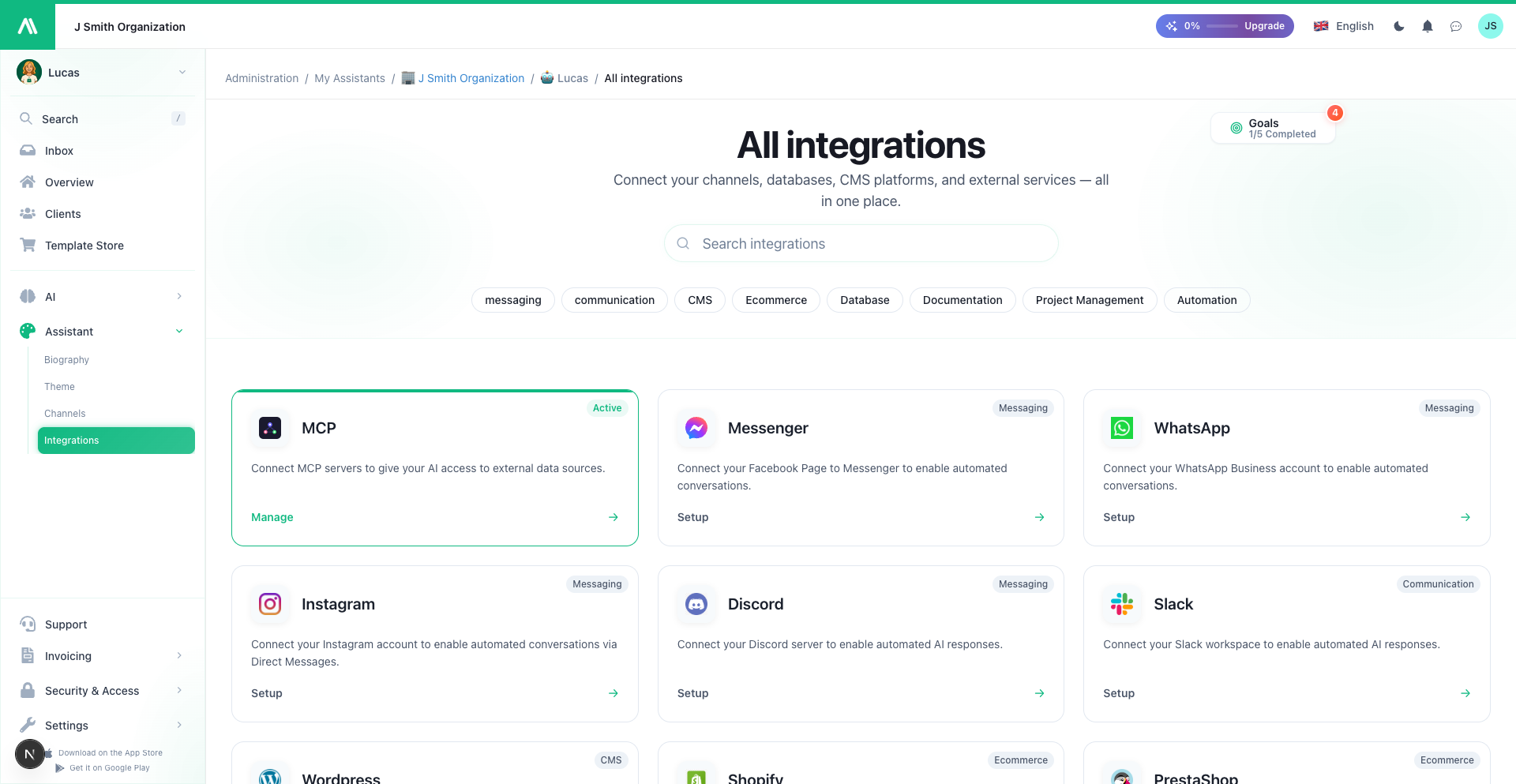Open the Clients page
Screen dimensions: 1516x784
(103, 214)
